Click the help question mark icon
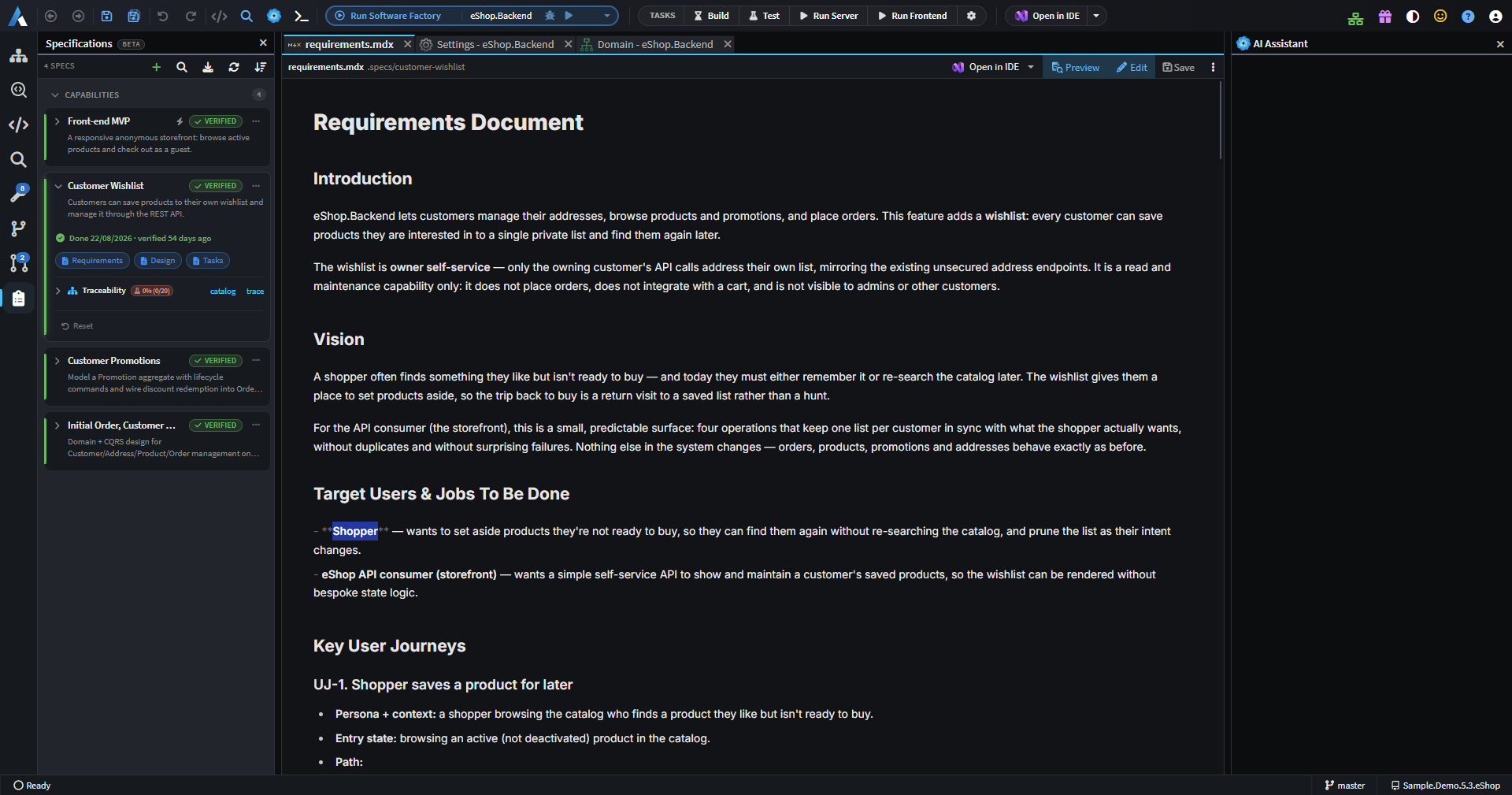This screenshot has width=1512, height=795. tap(1468, 16)
